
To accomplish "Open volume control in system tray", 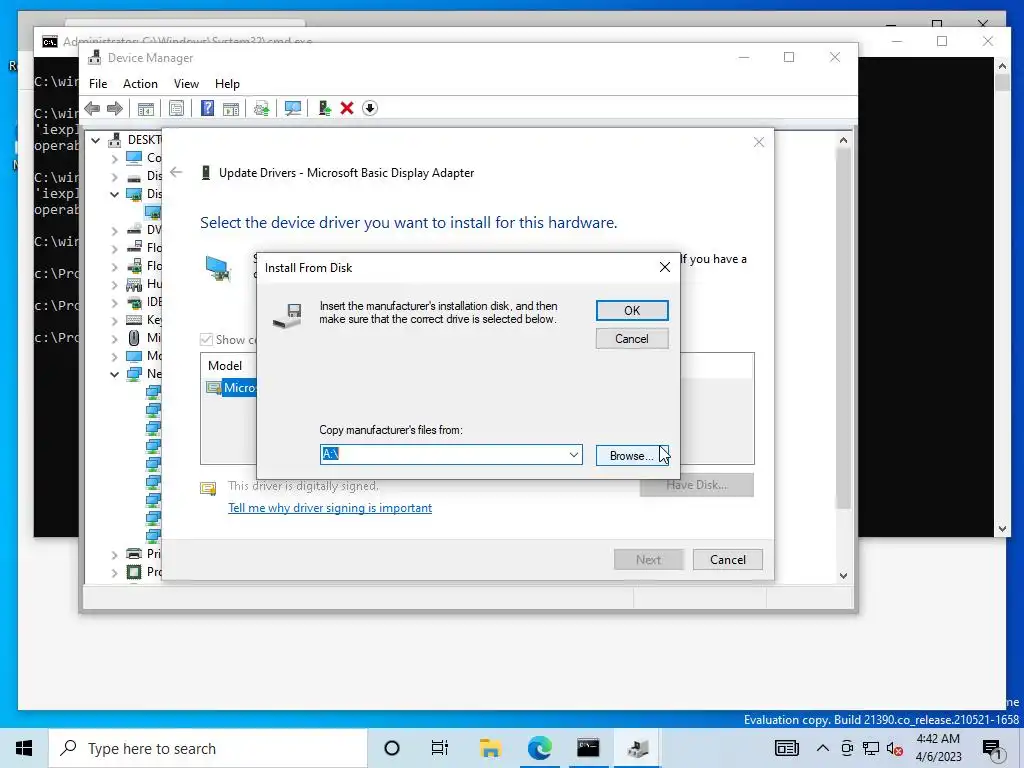I will (x=895, y=748).
